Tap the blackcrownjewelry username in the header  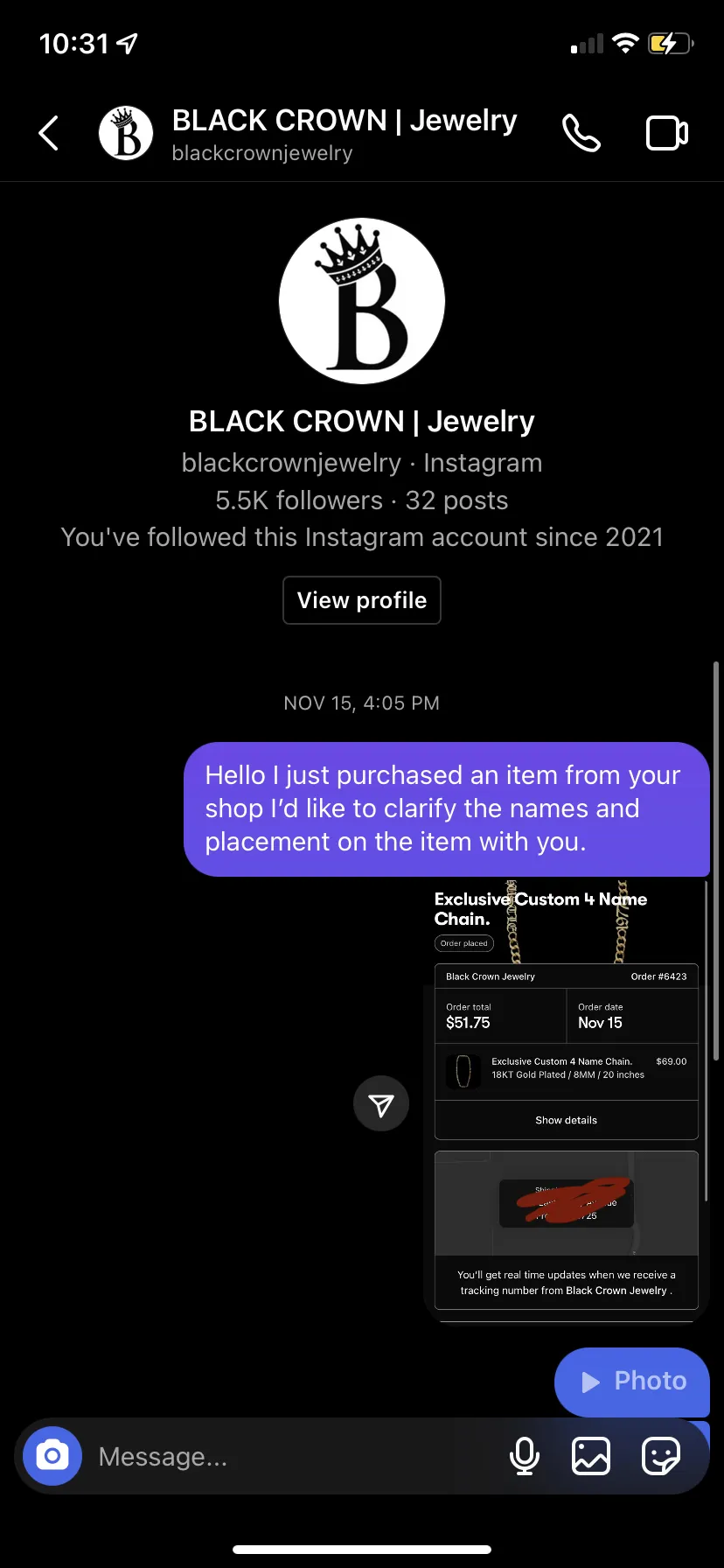click(x=262, y=153)
